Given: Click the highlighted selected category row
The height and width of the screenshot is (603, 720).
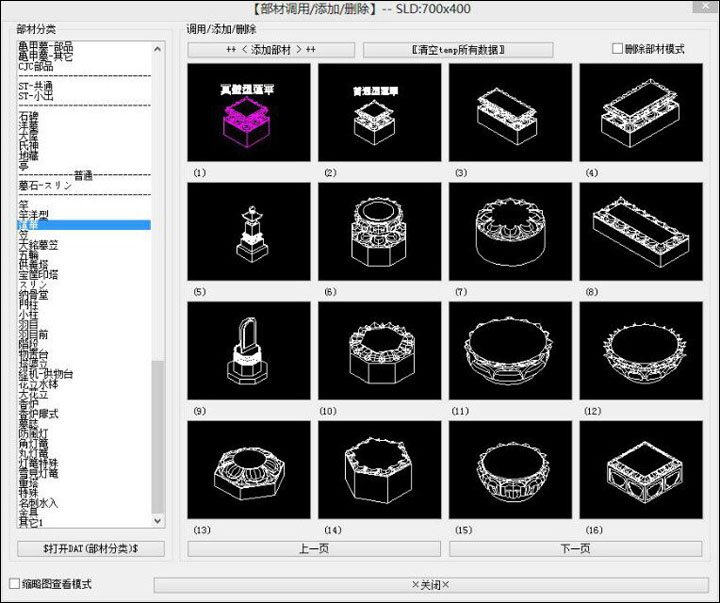Looking at the screenshot, I should click(84, 225).
